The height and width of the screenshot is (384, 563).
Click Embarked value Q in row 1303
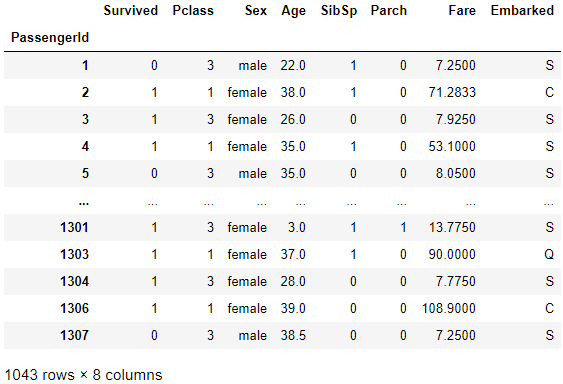coord(549,255)
